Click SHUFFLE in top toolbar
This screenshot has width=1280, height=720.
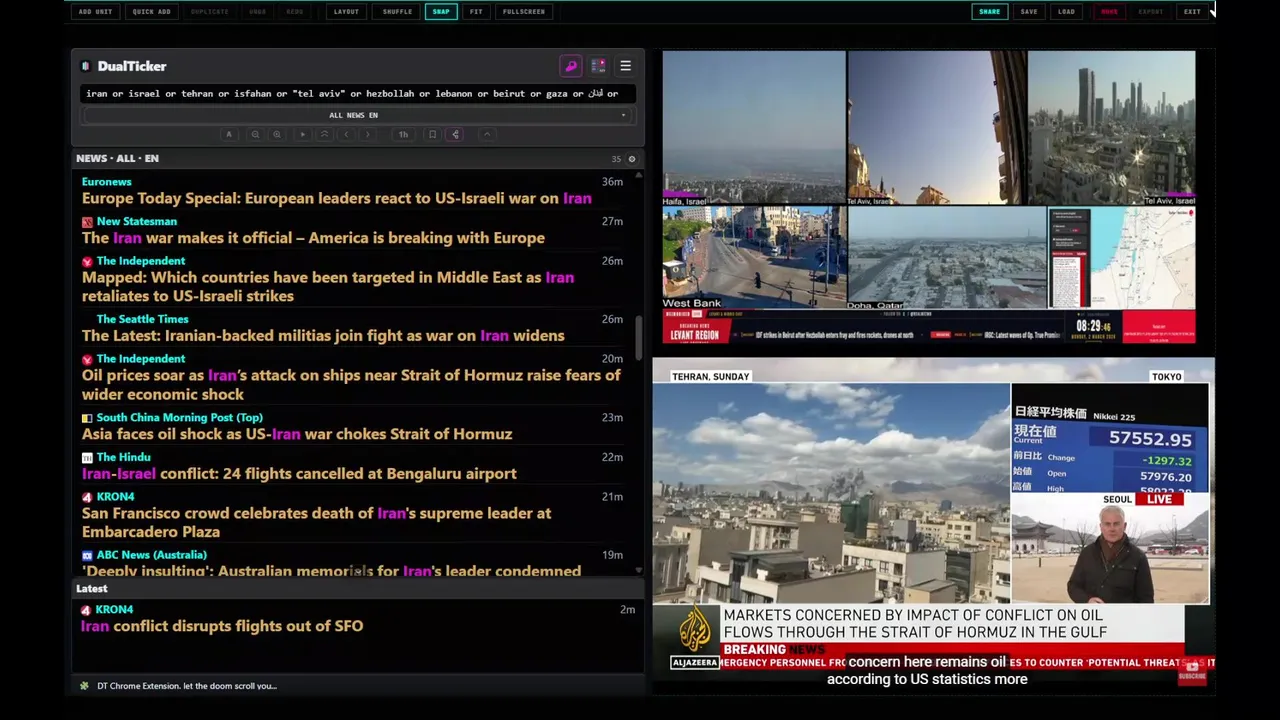(397, 12)
